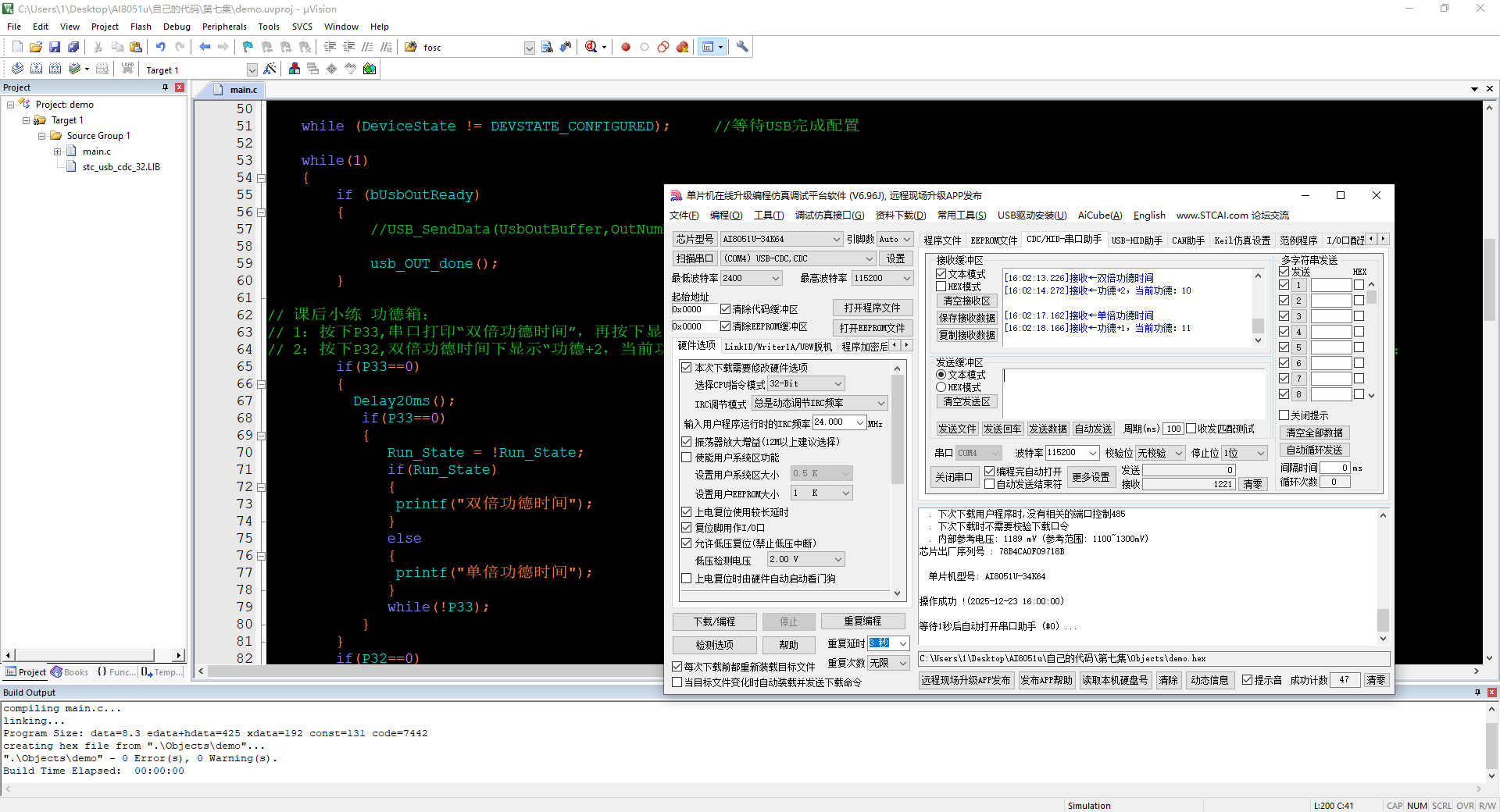
Task: Click the 发送缓冲区 text input area
Action: click(x=1133, y=393)
